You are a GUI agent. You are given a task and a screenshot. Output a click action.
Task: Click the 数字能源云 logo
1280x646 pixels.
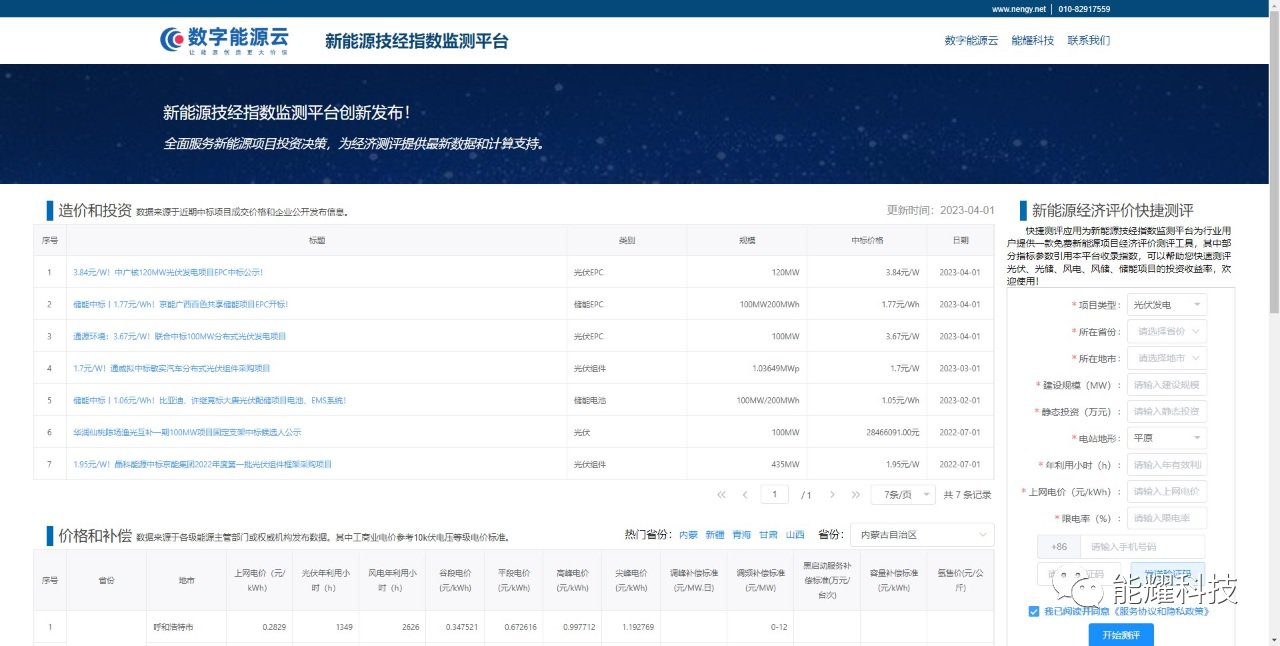coord(224,40)
